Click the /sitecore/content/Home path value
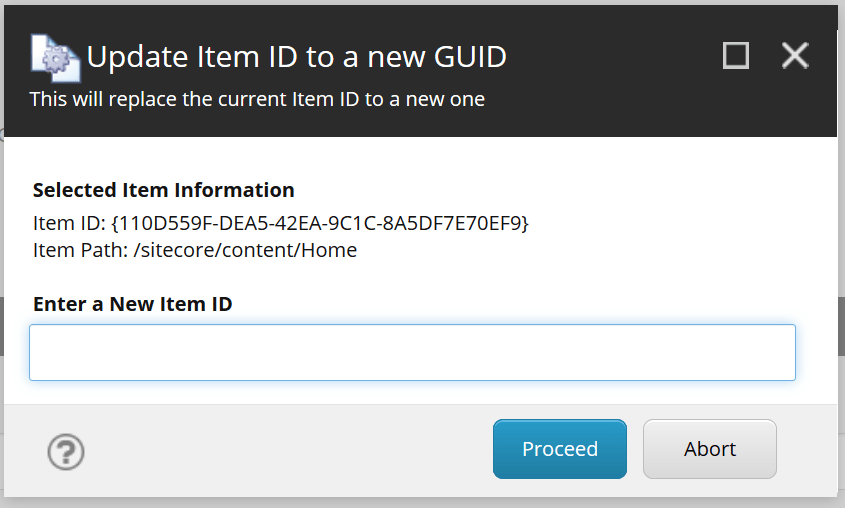Image resolution: width=845 pixels, height=508 pixels. click(x=245, y=250)
